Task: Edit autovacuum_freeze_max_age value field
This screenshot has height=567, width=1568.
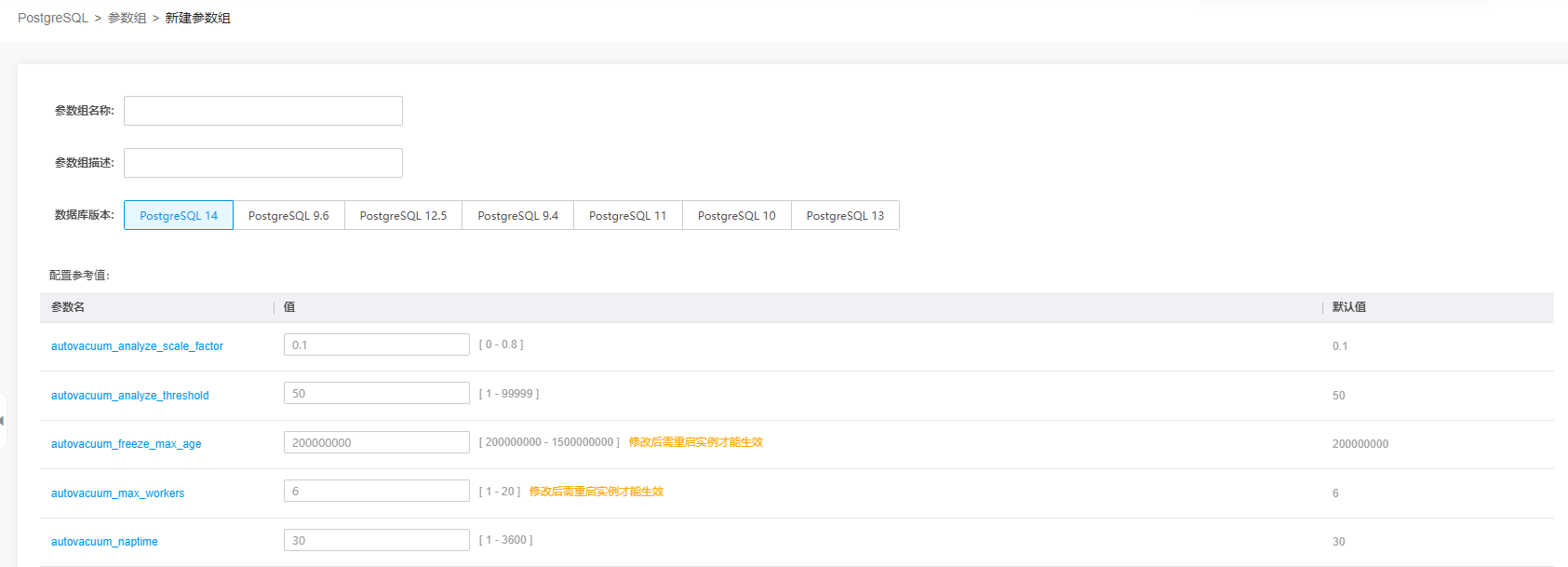Action: click(x=377, y=442)
